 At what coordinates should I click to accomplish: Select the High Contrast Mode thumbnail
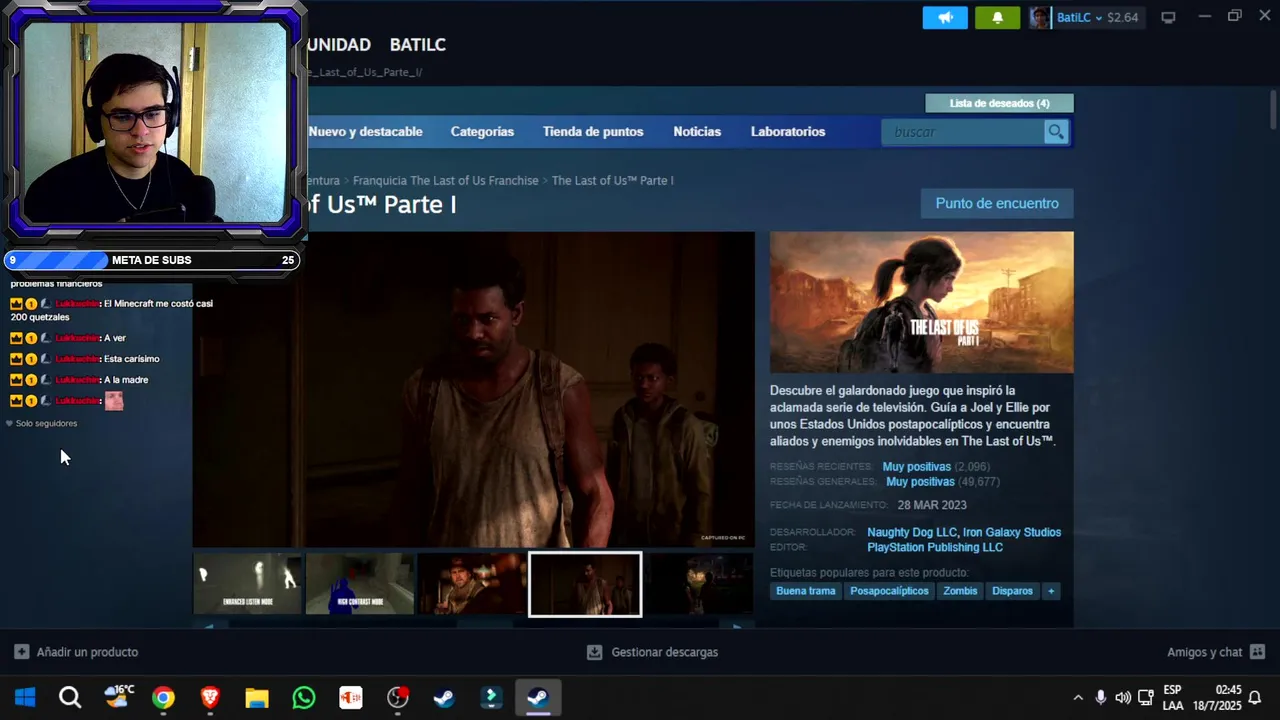point(360,584)
